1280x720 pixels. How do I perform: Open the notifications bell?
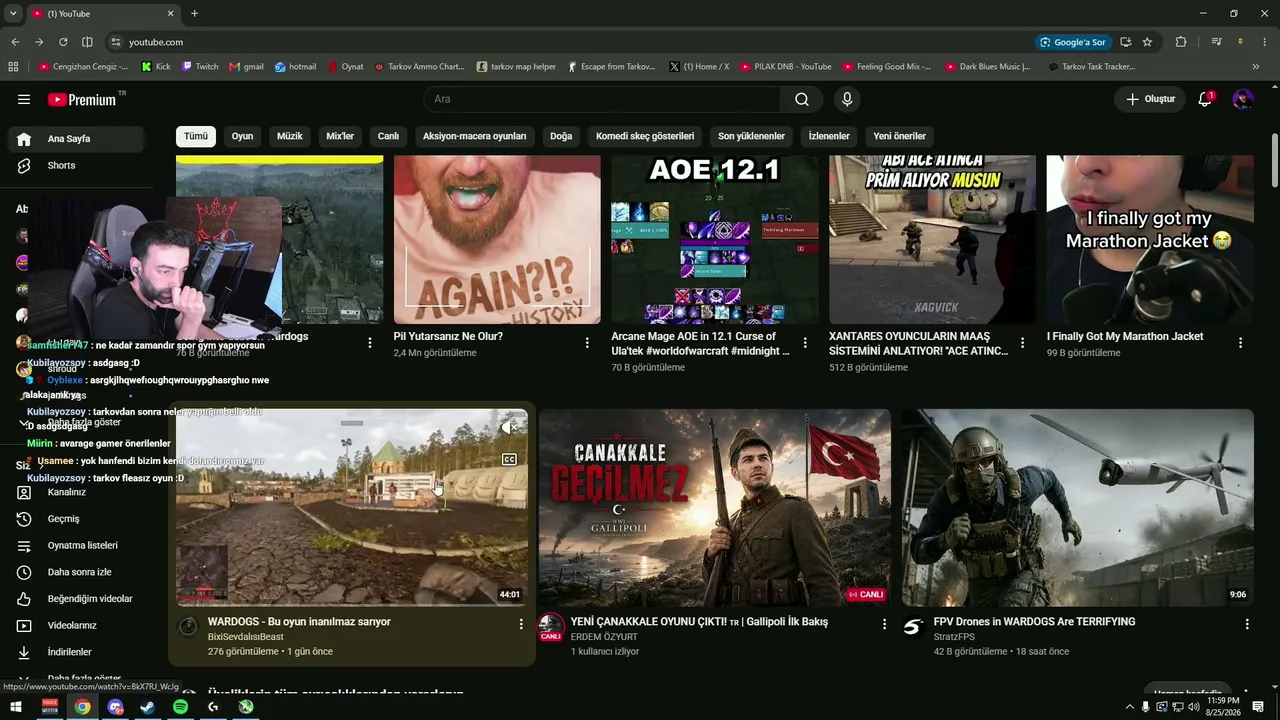click(x=1205, y=99)
